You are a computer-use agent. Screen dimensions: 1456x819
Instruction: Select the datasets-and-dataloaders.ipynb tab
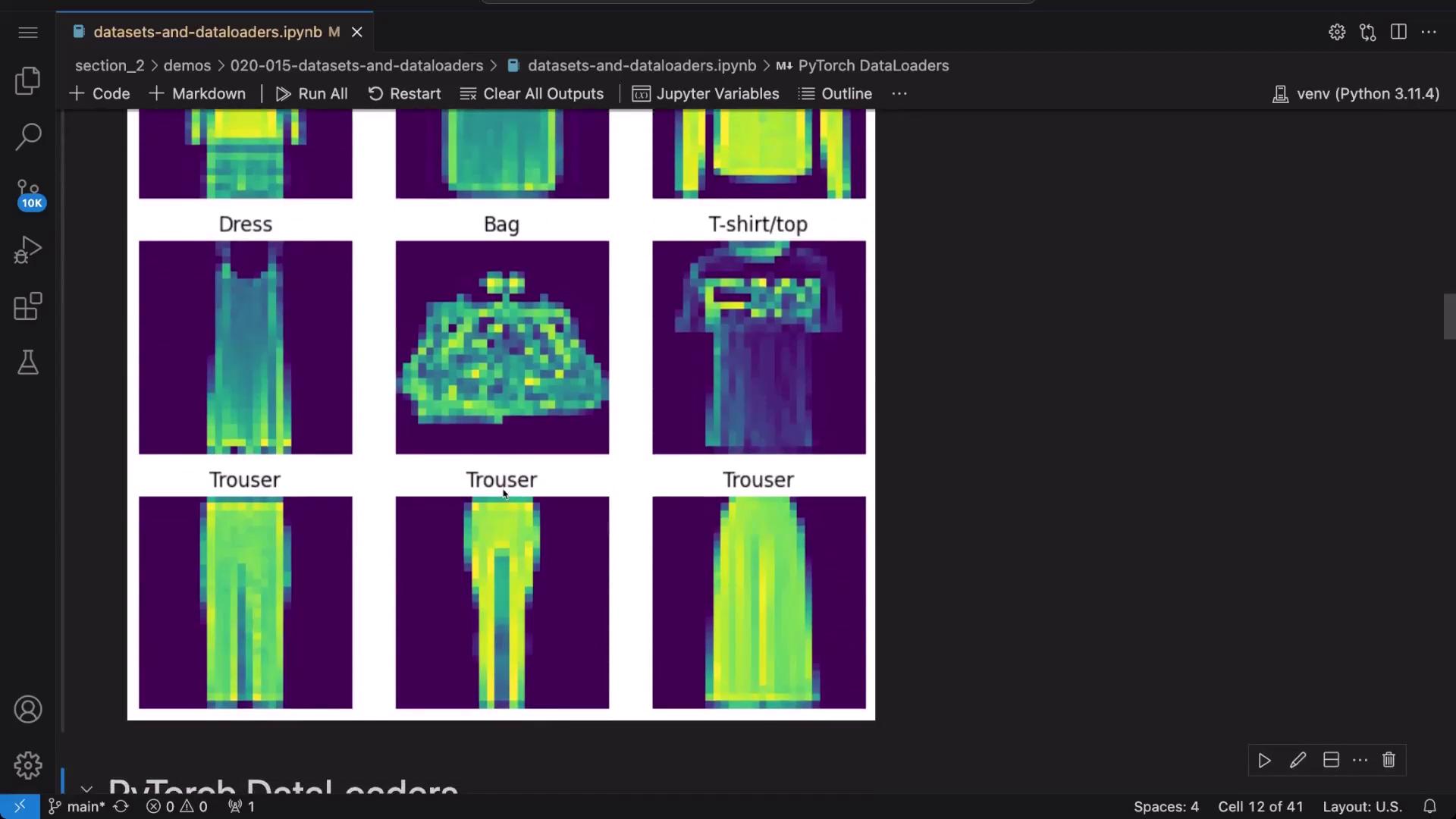pos(208,32)
